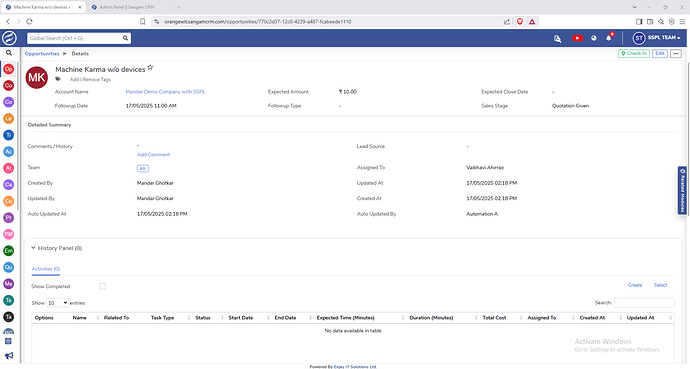The height and width of the screenshot is (369, 690).
Task: Open the YouTube video help icon
Action: click(x=577, y=38)
